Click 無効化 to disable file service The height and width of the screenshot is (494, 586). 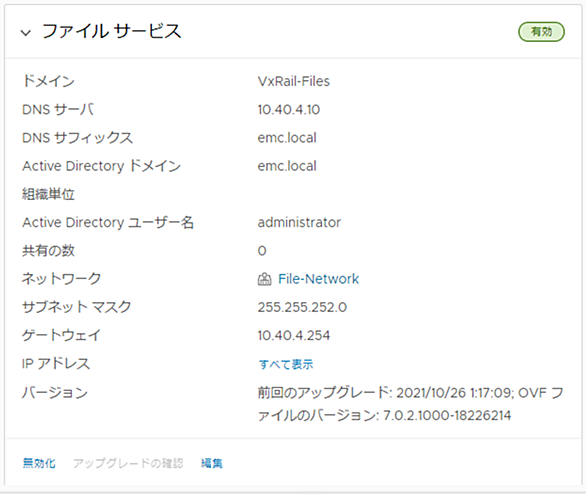39,463
